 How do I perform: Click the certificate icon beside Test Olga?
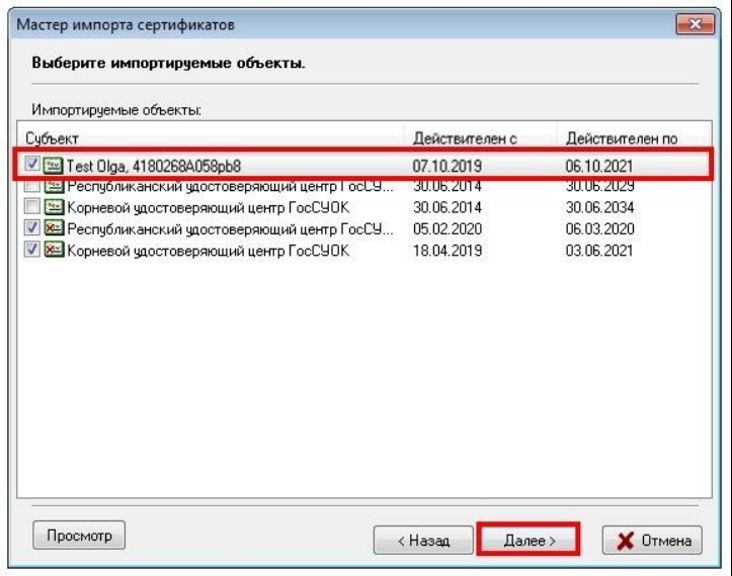(53, 166)
